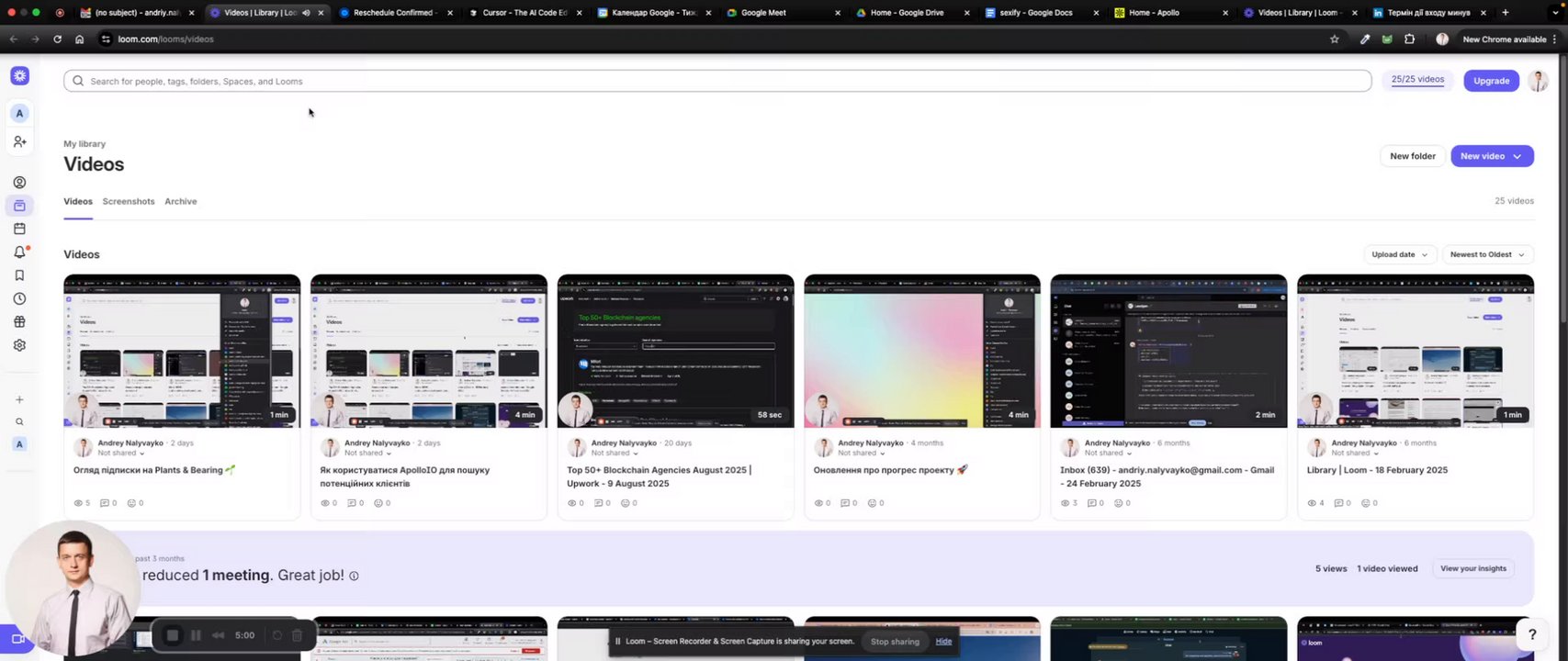Click Stop sharing in the sharing bar
This screenshot has width=1568, height=661.
[x=895, y=642]
